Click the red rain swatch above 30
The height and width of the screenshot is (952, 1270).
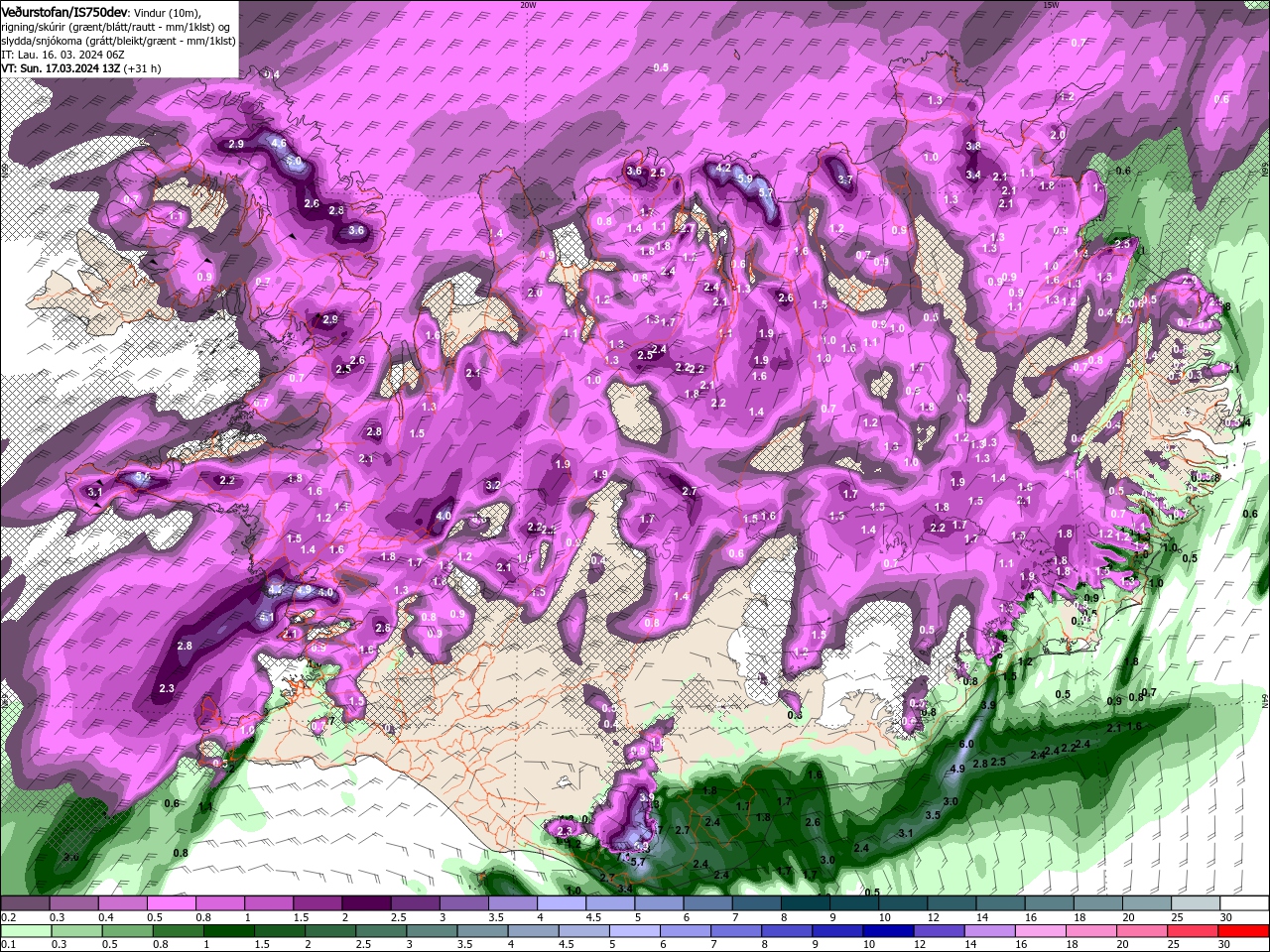tap(1245, 932)
